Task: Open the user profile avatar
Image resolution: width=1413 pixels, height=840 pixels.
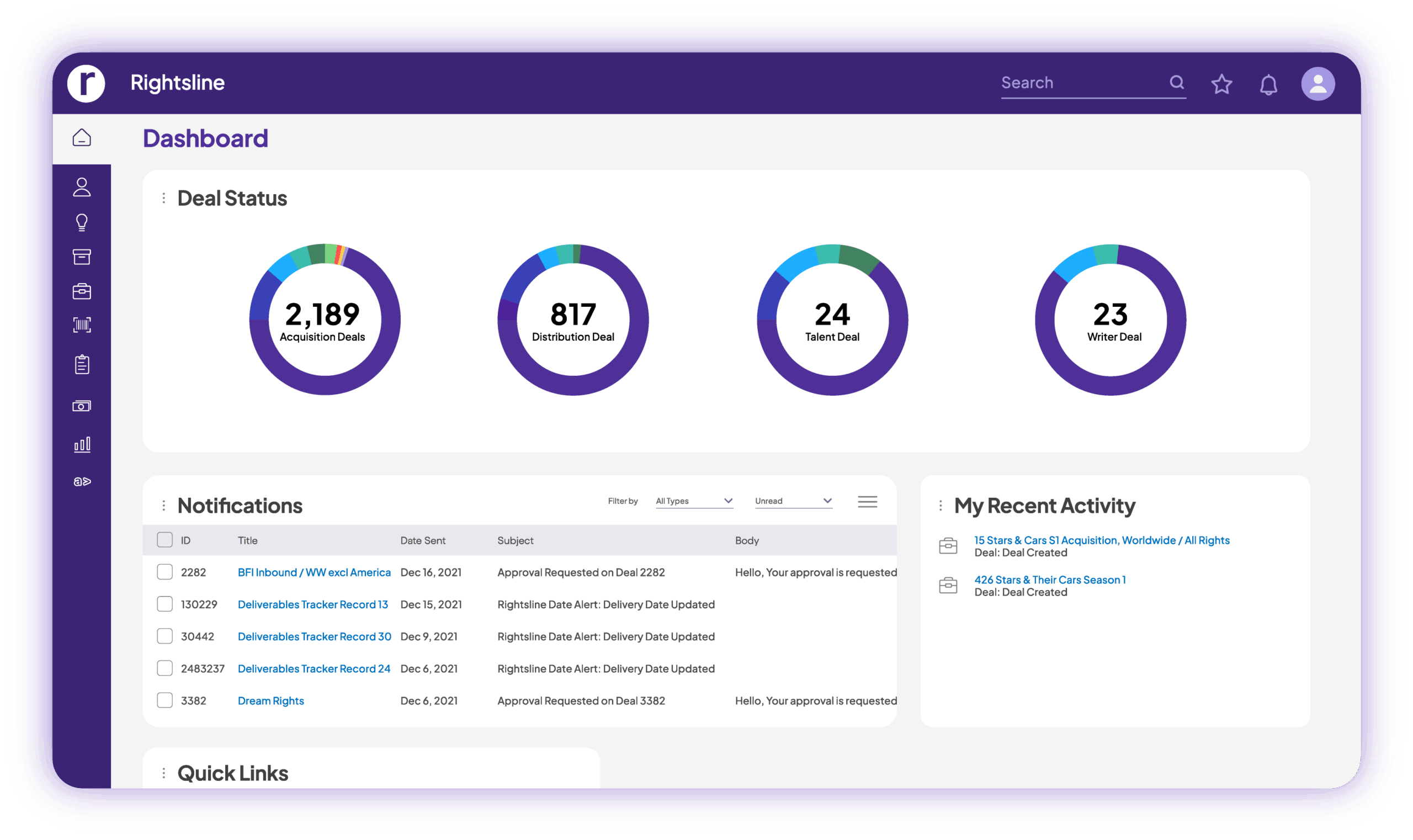Action: tap(1318, 84)
